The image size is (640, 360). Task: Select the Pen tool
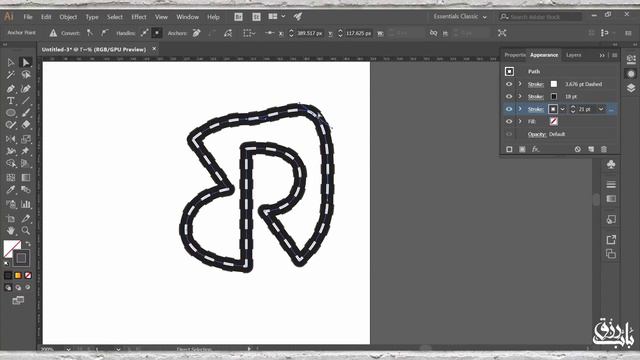click(x=11, y=88)
